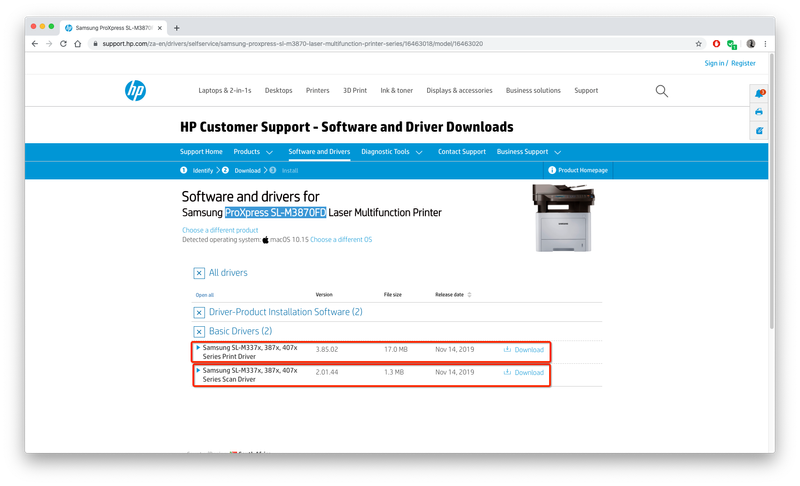Expand the Series Print Driver row details

198,347
